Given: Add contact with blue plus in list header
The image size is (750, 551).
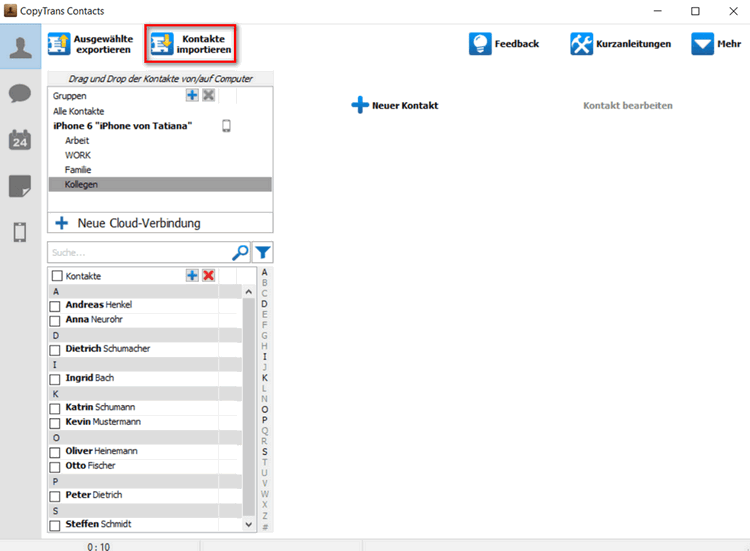Looking at the screenshot, I should pos(192,276).
